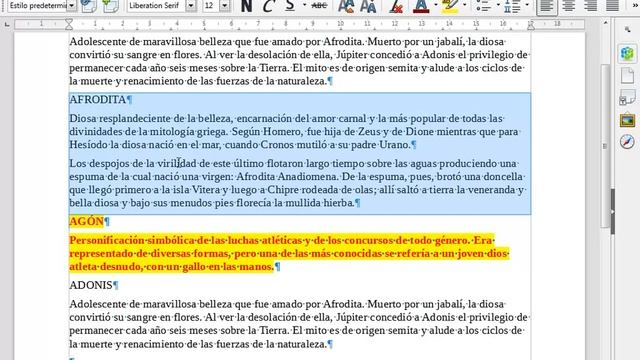
Task: Click 'Los despojos' at paragraph start
Action: pyautogui.click(x=98, y=164)
